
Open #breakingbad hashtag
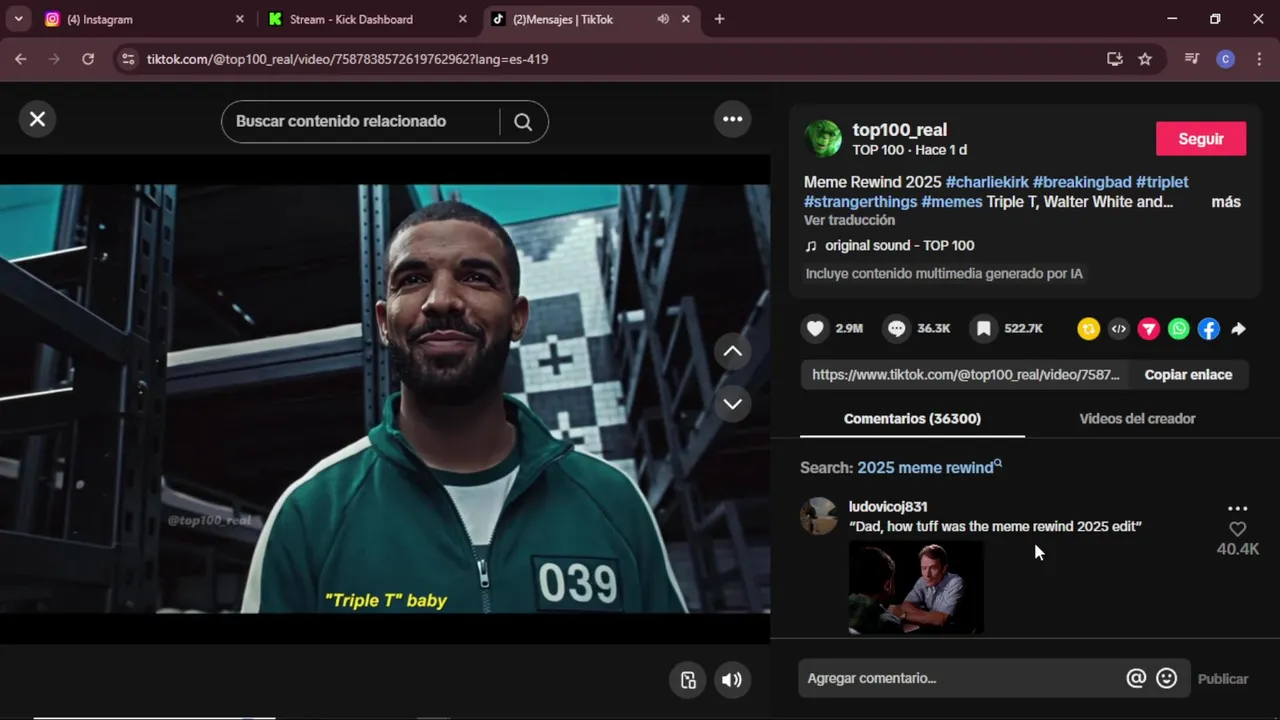coord(1082,182)
